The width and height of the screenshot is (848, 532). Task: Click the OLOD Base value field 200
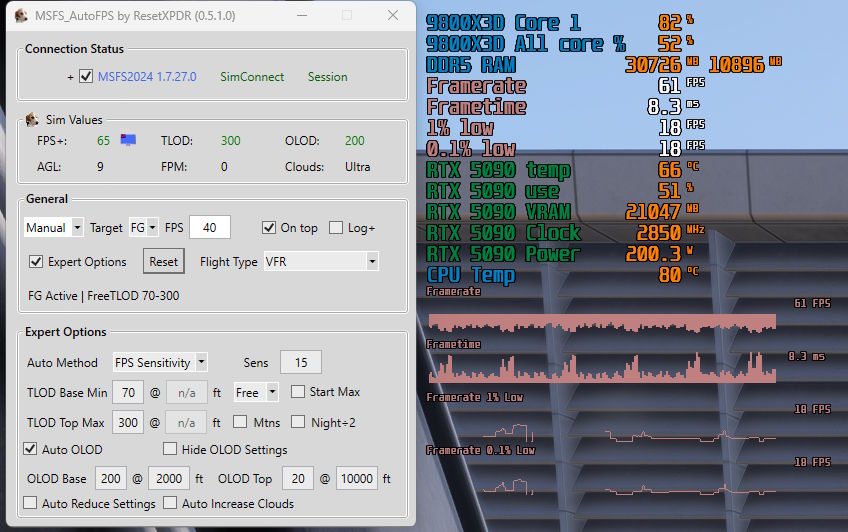tap(111, 478)
